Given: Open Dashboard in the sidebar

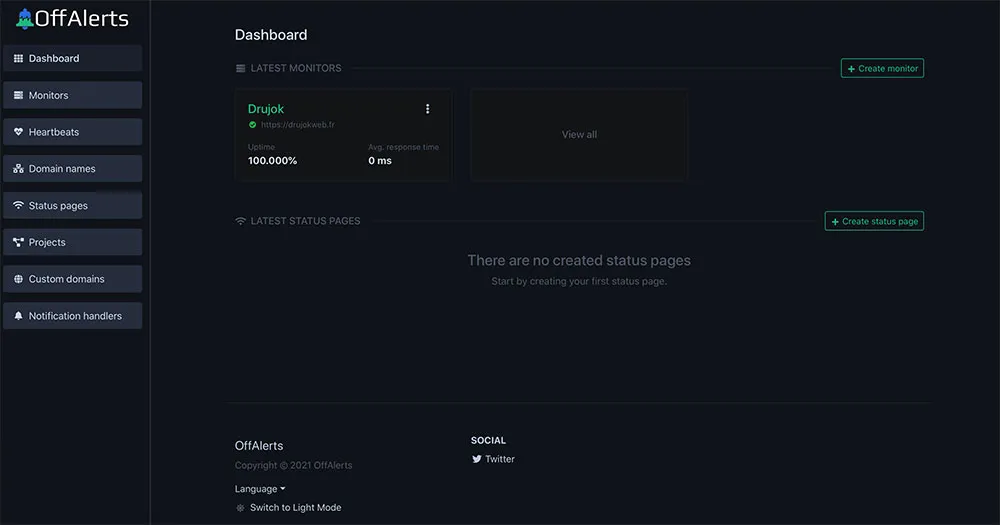Looking at the screenshot, I should [x=72, y=59].
